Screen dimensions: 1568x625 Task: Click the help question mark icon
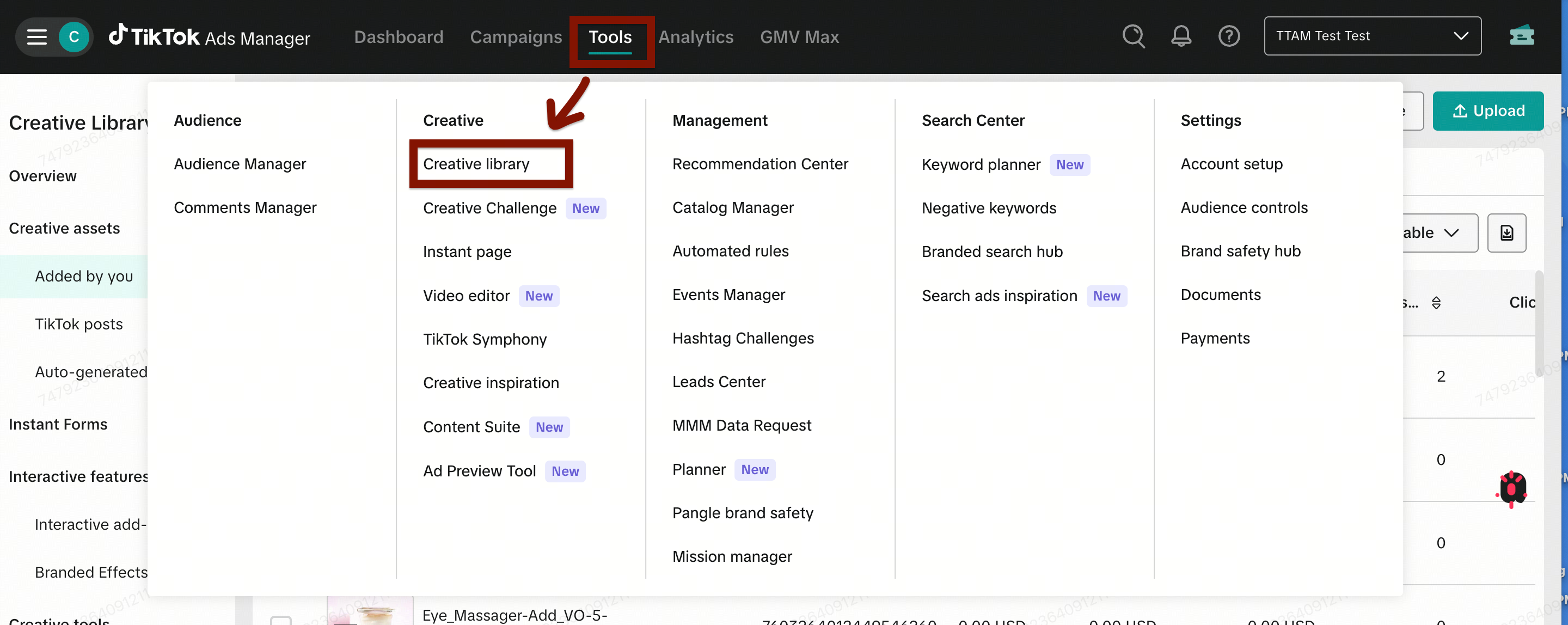click(x=1228, y=36)
